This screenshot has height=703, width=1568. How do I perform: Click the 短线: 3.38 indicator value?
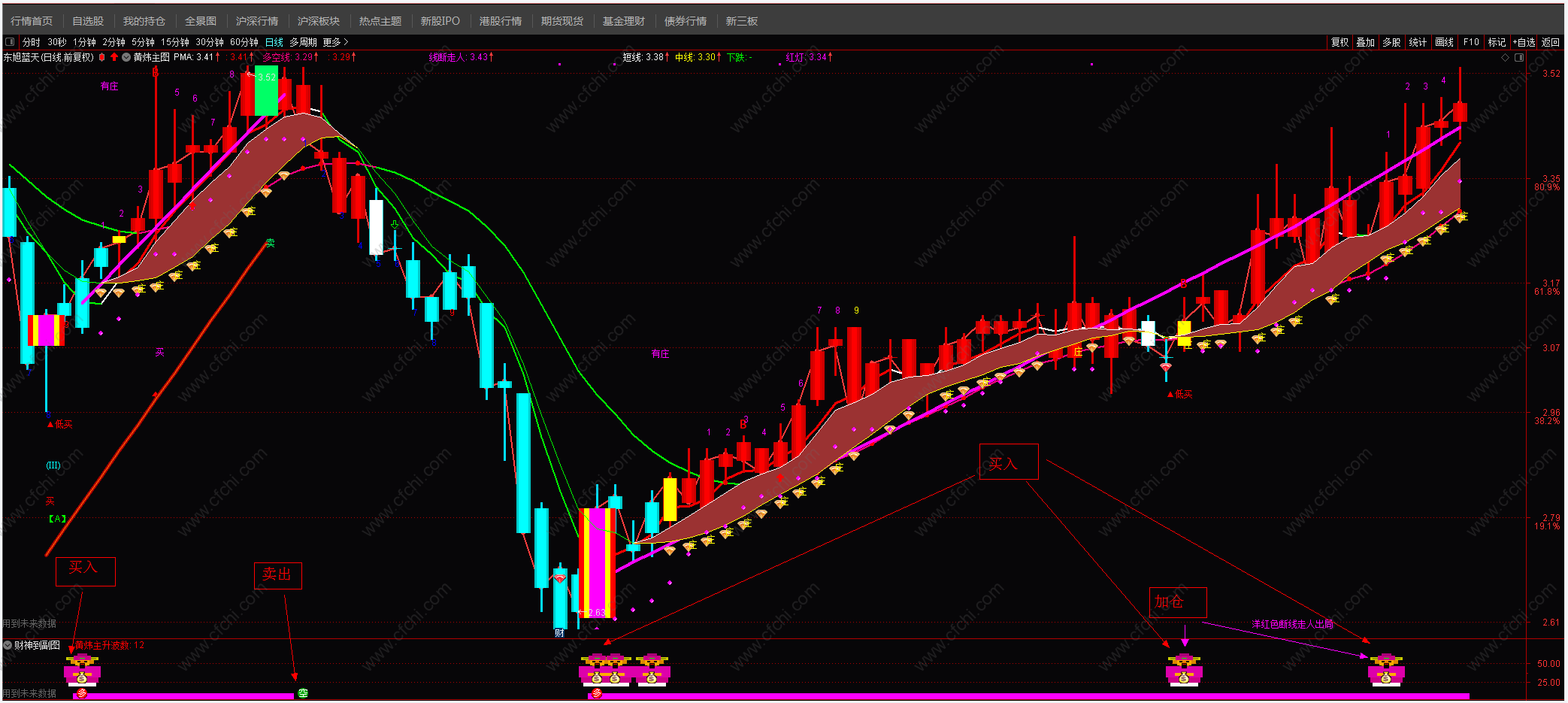[646, 57]
